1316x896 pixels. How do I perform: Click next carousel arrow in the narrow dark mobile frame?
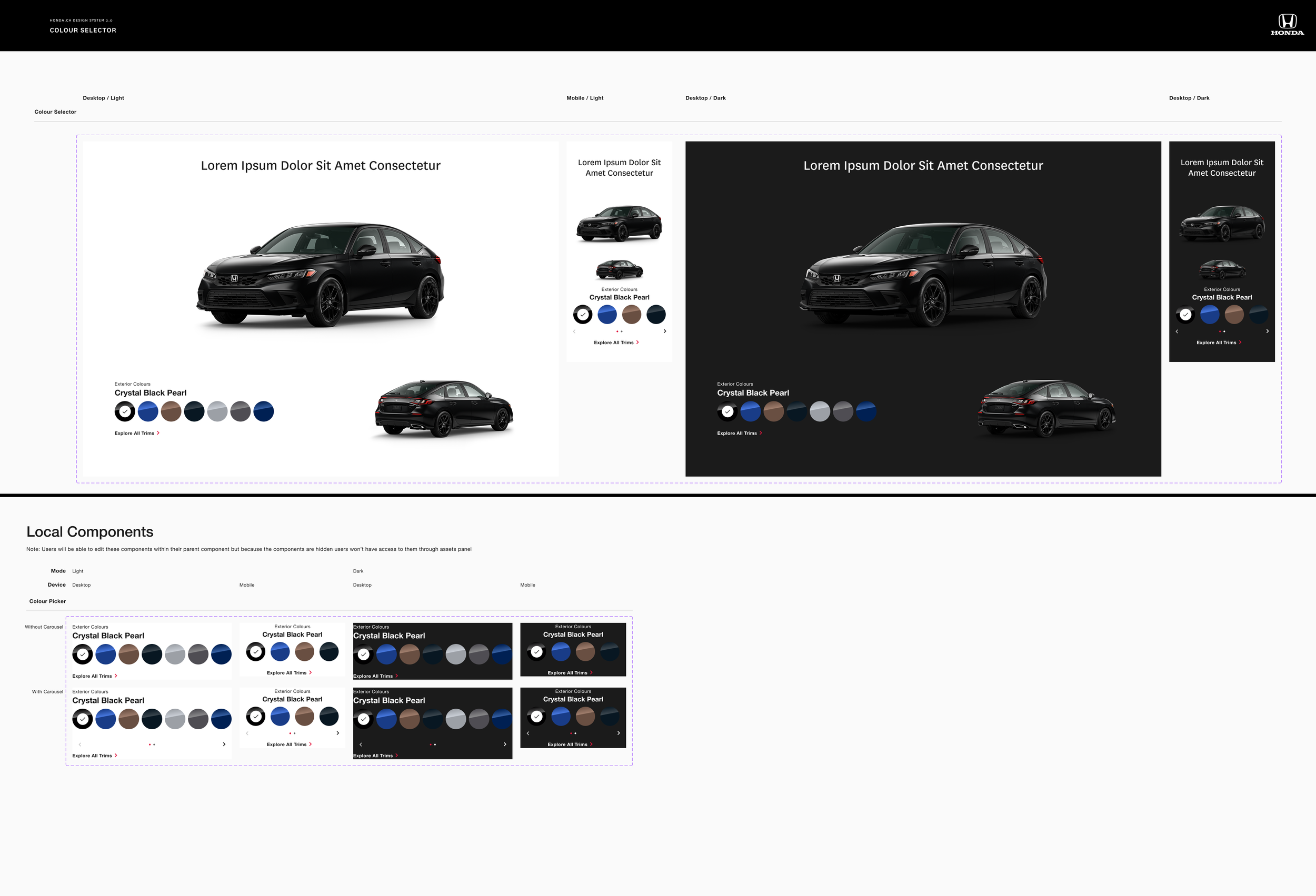click(x=1267, y=331)
